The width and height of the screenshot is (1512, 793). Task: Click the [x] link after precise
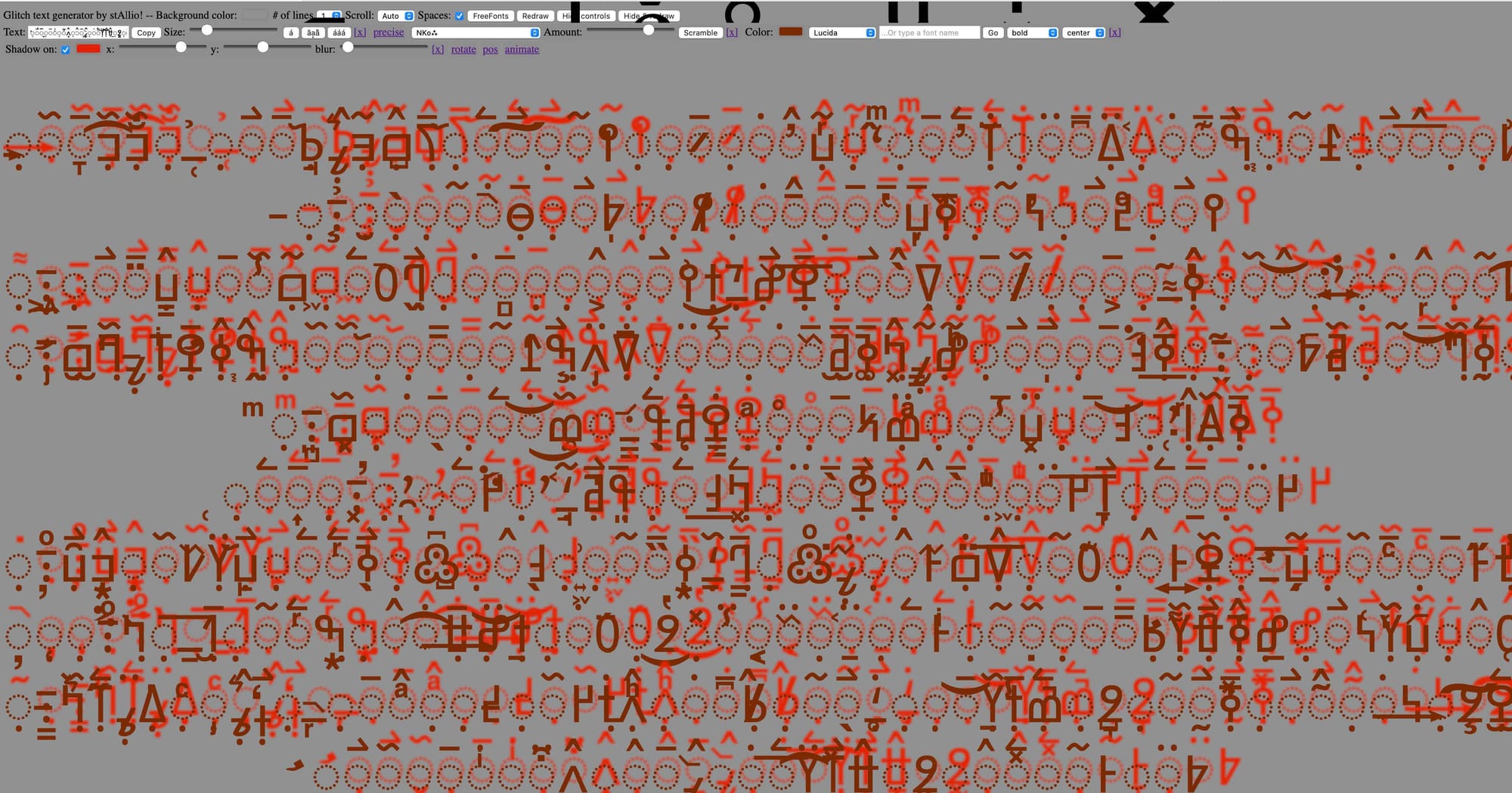click(360, 33)
